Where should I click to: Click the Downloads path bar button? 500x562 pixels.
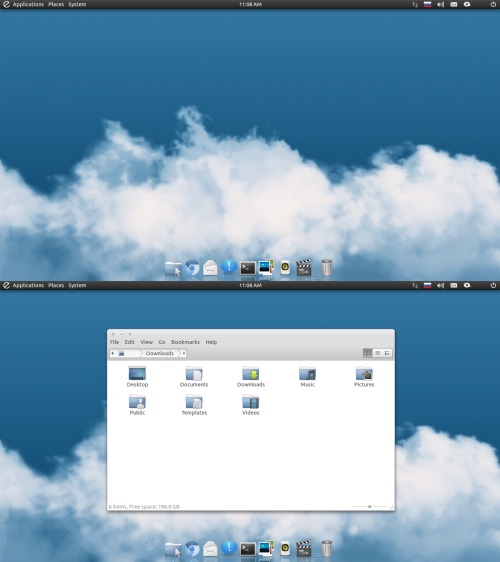(160, 353)
